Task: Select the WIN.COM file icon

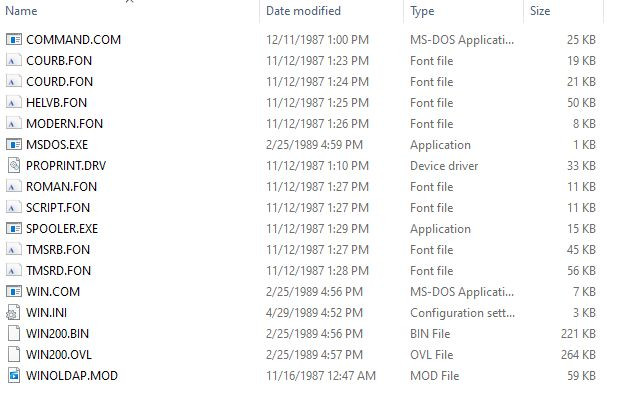Action: (13, 292)
